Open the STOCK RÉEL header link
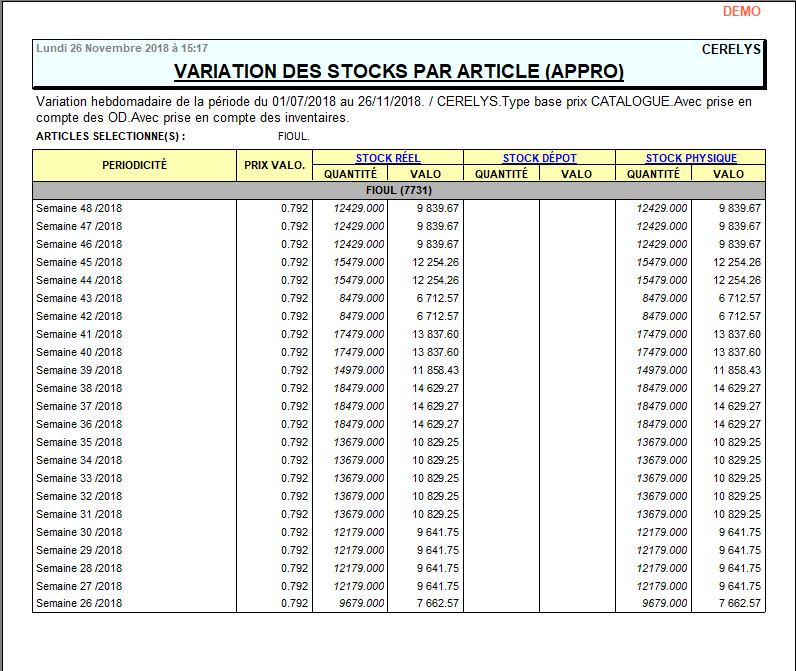Viewport: 796px width, 671px height. [388, 158]
